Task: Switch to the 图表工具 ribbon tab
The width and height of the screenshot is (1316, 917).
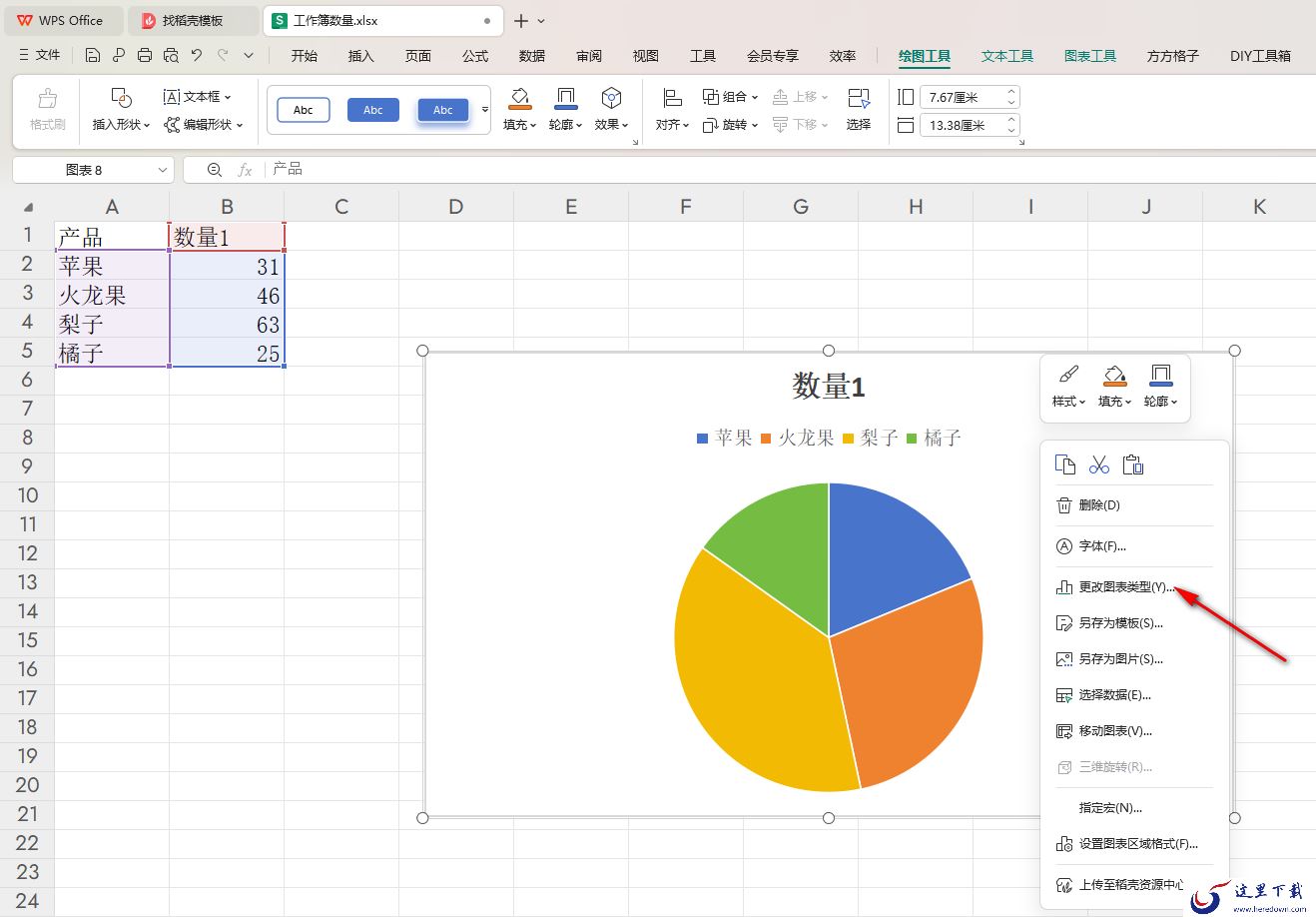Action: 1090,56
